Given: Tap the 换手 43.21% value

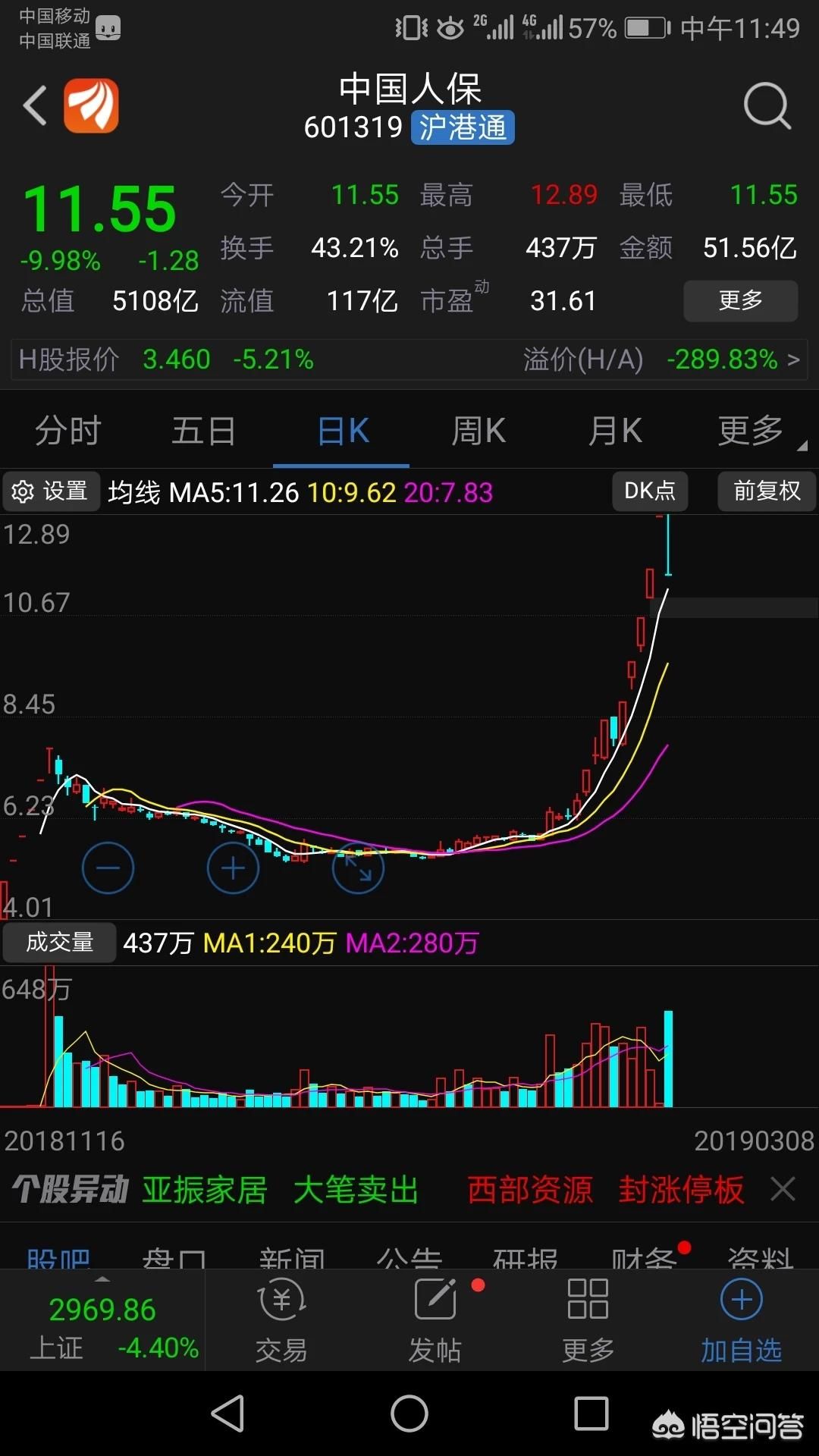Looking at the screenshot, I should 355,248.
